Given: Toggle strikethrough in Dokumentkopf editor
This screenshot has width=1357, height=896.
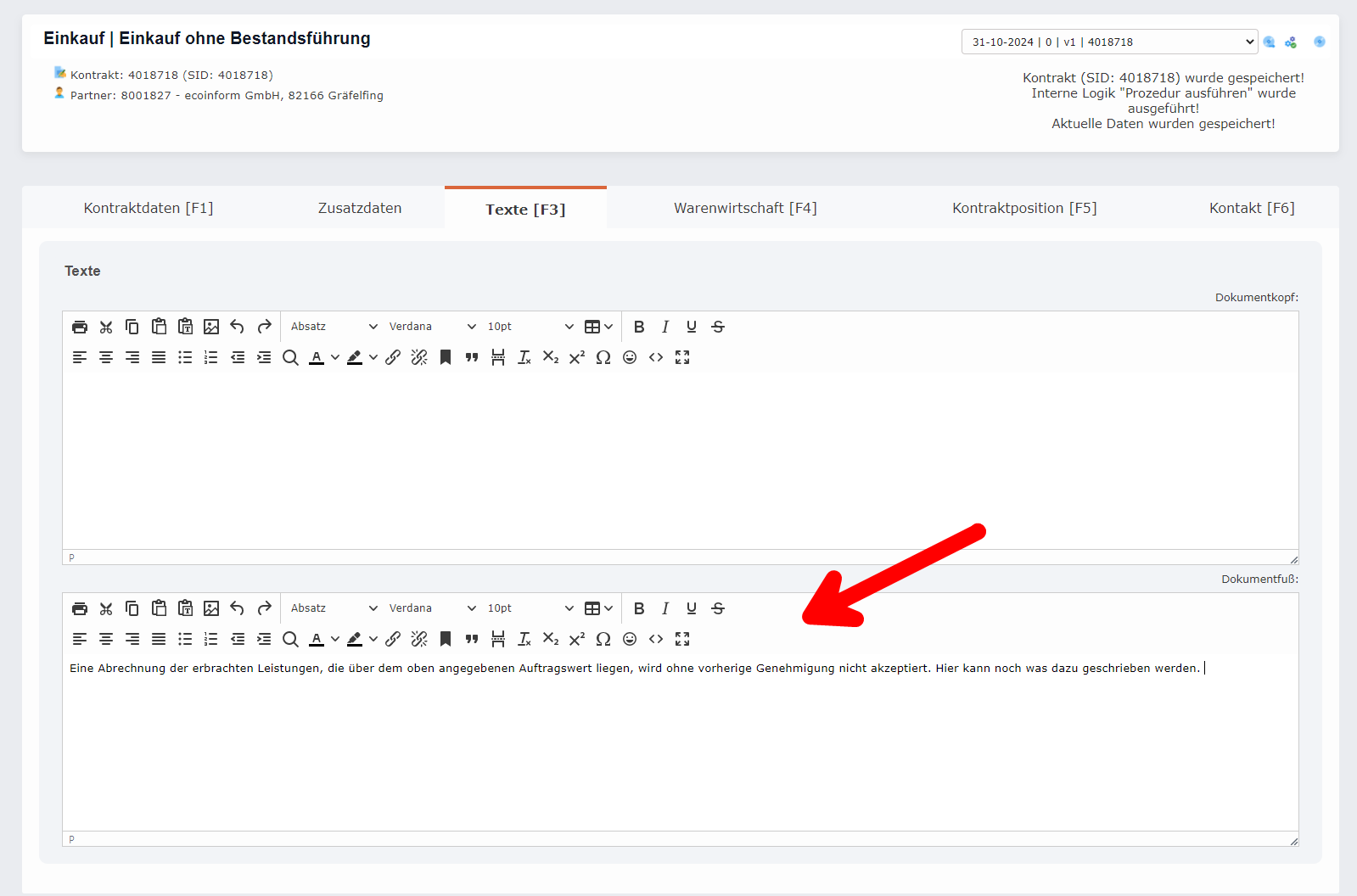Looking at the screenshot, I should coord(718,327).
